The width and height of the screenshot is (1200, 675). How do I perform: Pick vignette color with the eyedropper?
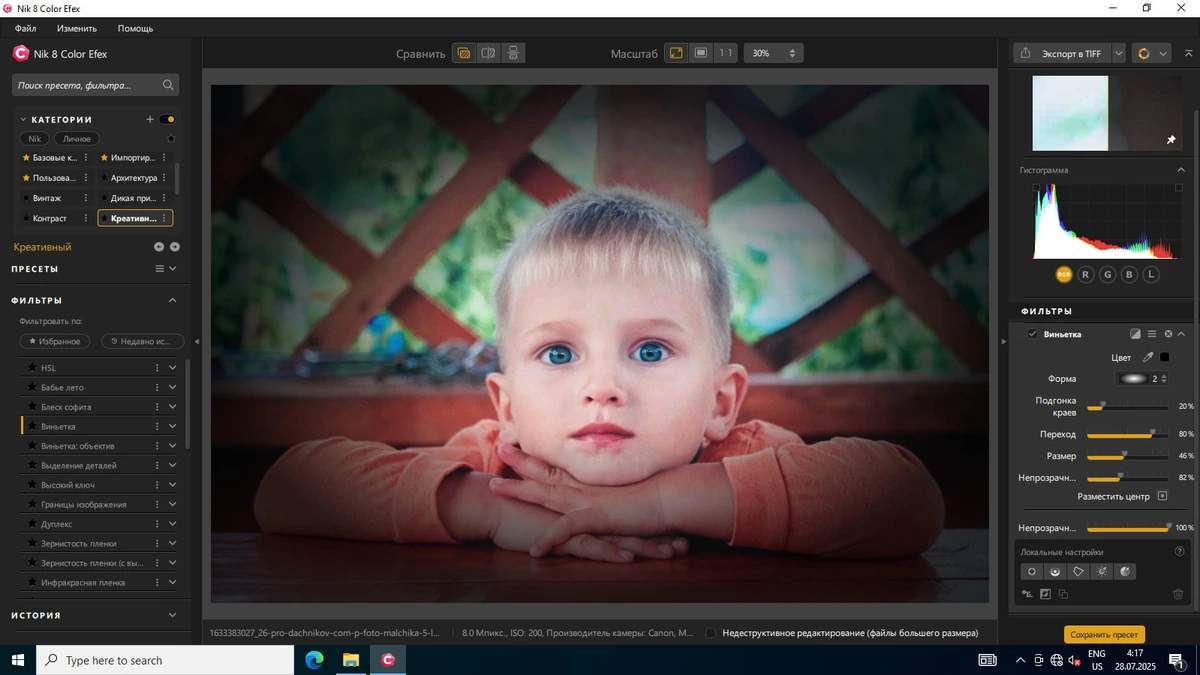[x=1148, y=357]
